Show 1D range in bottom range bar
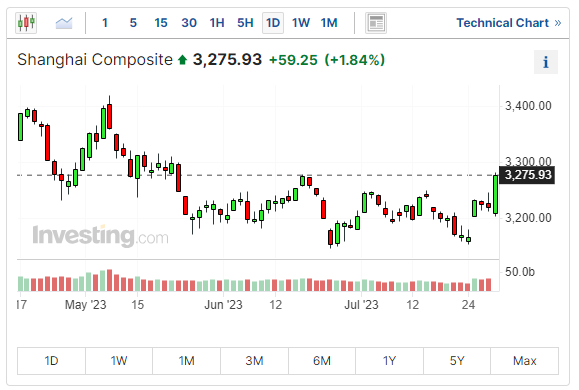Screen dimensions: 579x390 point(51,360)
